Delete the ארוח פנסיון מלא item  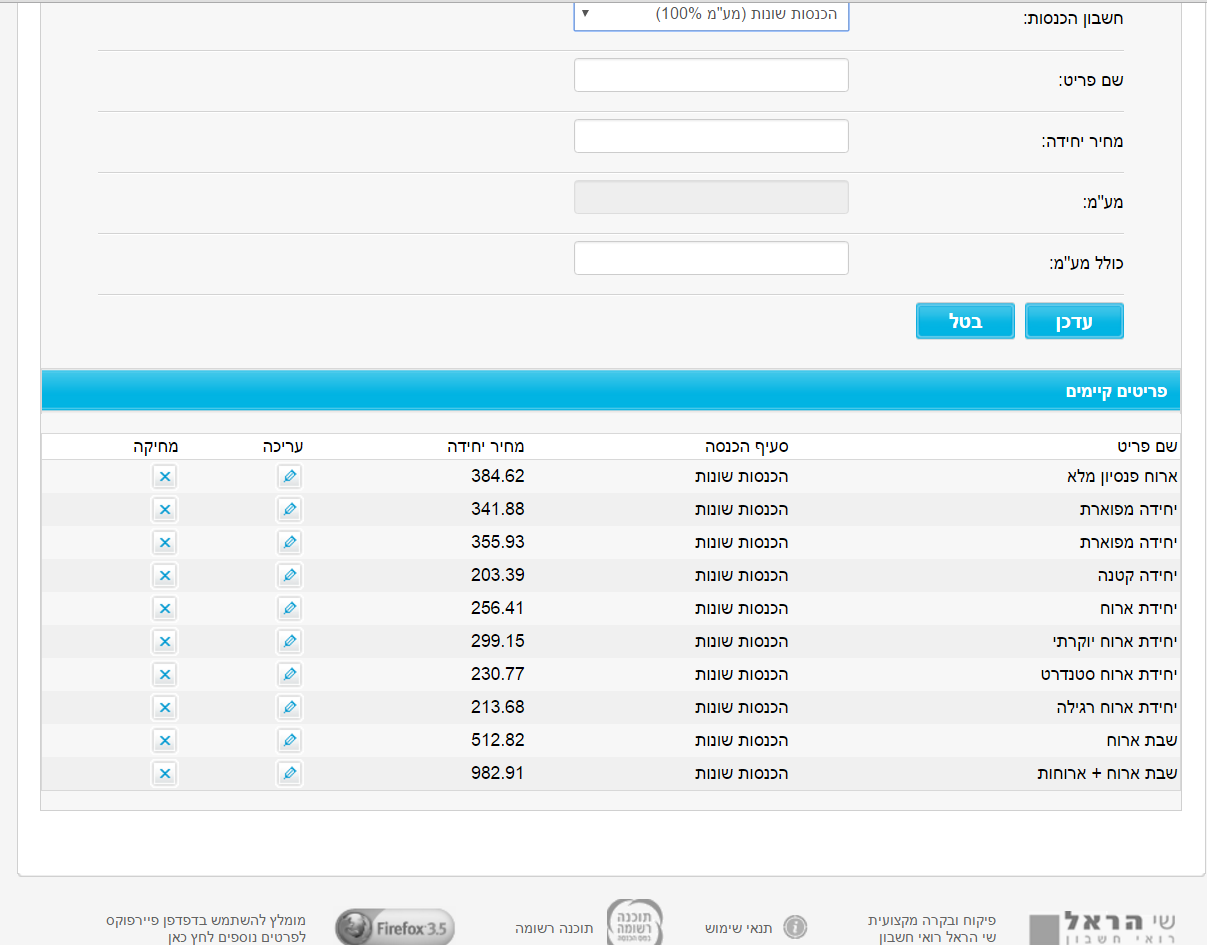(x=165, y=477)
